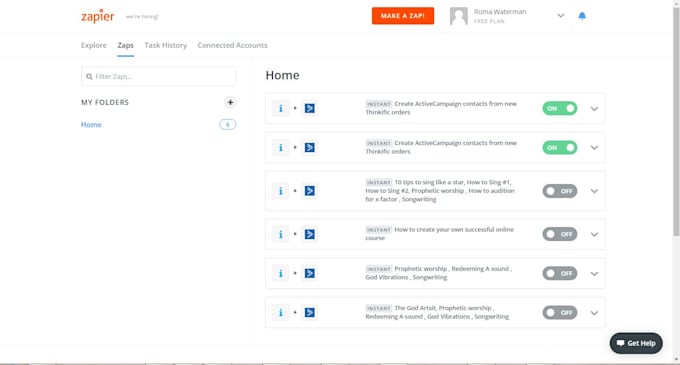Image resolution: width=680 pixels, height=365 pixels.
Task: Go to the Connected Accounts tab
Action: tap(232, 45)
